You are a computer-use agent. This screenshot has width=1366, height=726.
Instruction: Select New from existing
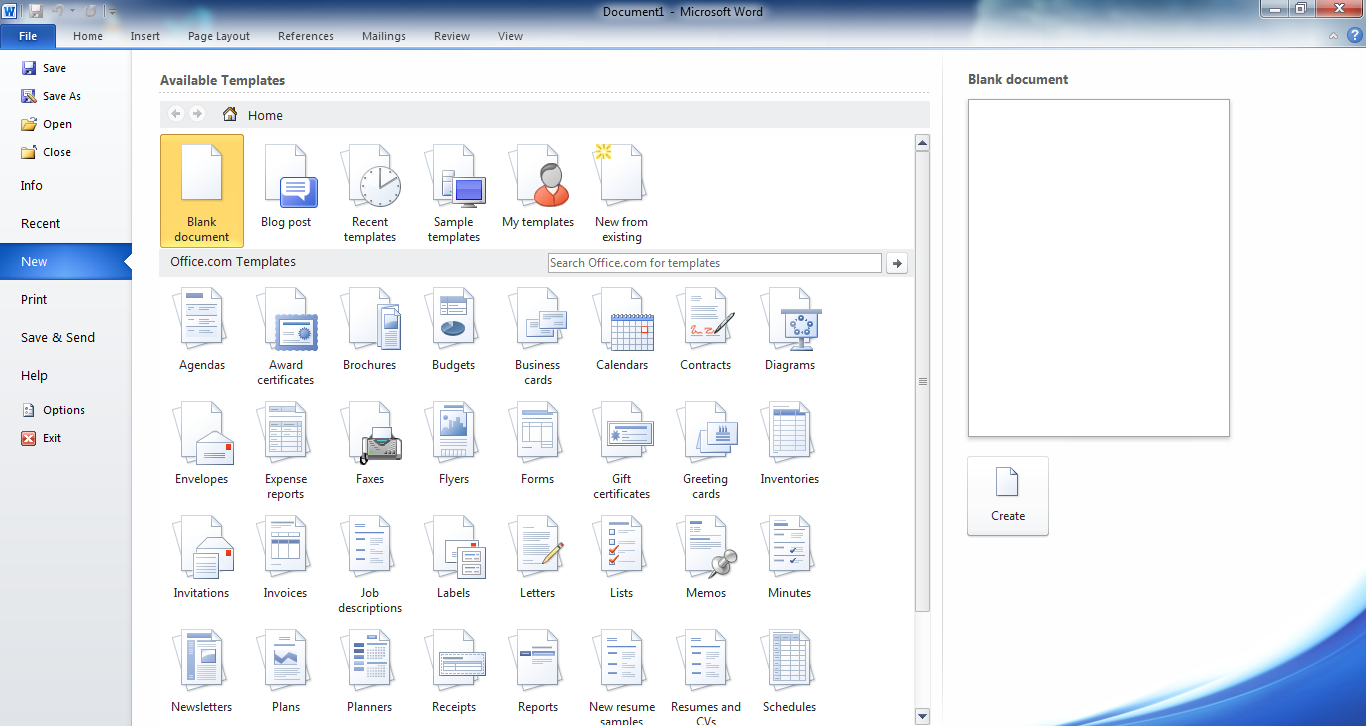[622, 192]
